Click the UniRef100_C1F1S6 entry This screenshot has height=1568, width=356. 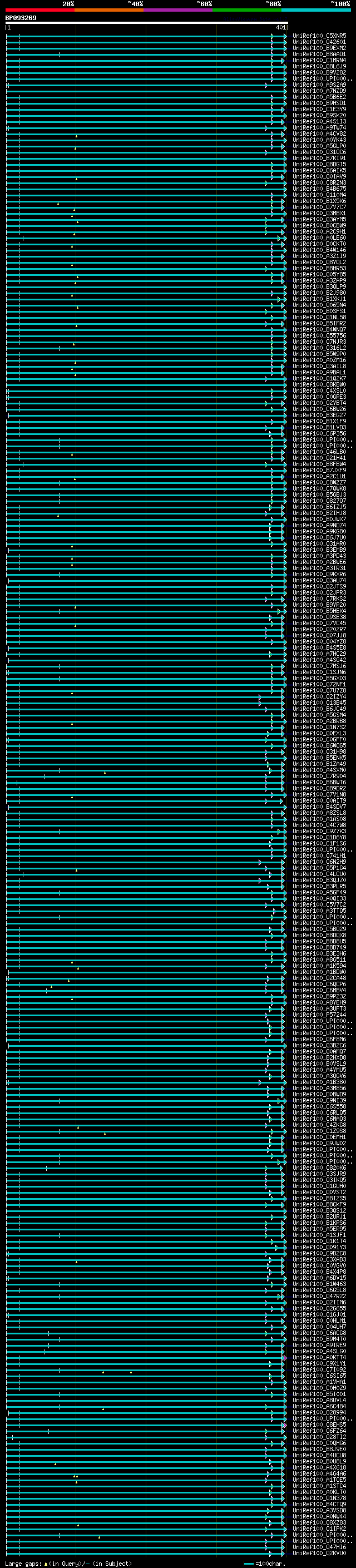click(x=319, y=843)
